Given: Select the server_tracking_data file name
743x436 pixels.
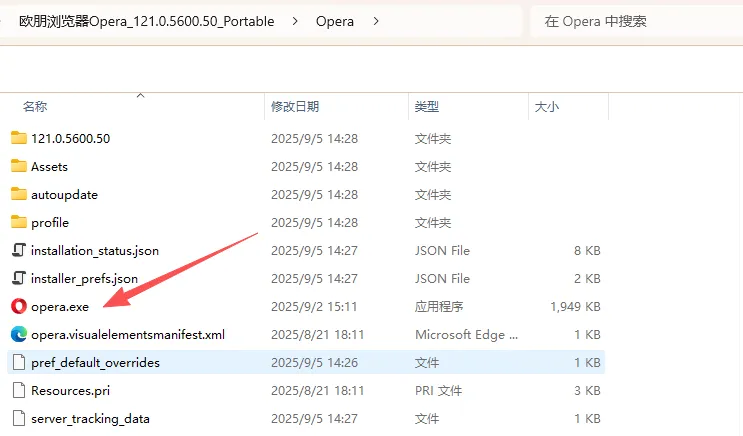Looking at the screenshot, I should click(x=90, y=418).
